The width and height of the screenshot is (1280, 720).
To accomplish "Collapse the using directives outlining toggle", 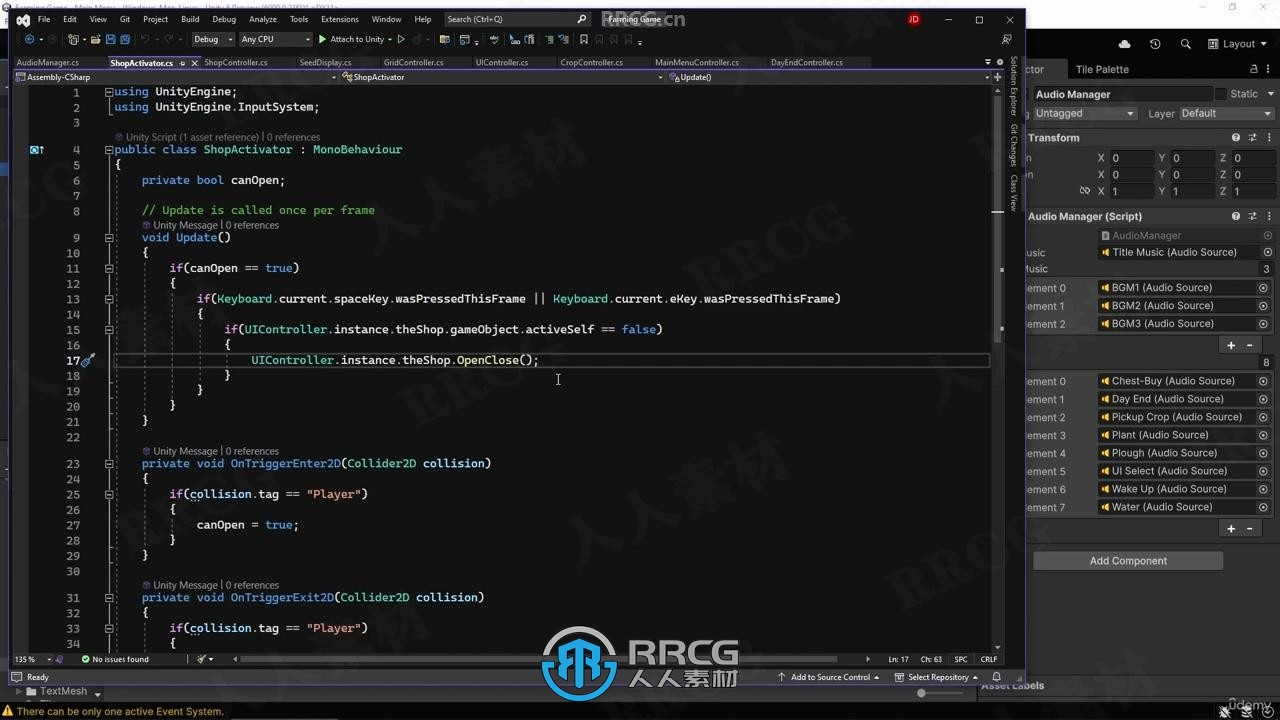I will point(108,92).
